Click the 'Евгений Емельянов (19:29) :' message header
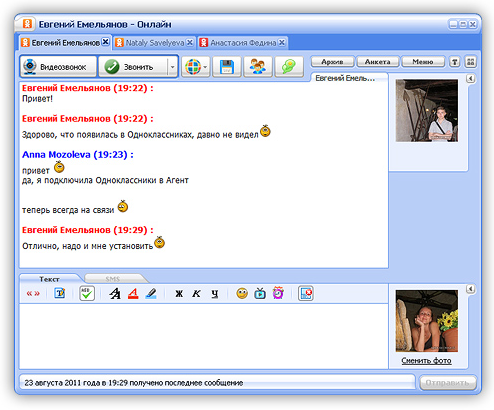The width and height of the screenshot is (494, 410). click(x=88, y=230)
